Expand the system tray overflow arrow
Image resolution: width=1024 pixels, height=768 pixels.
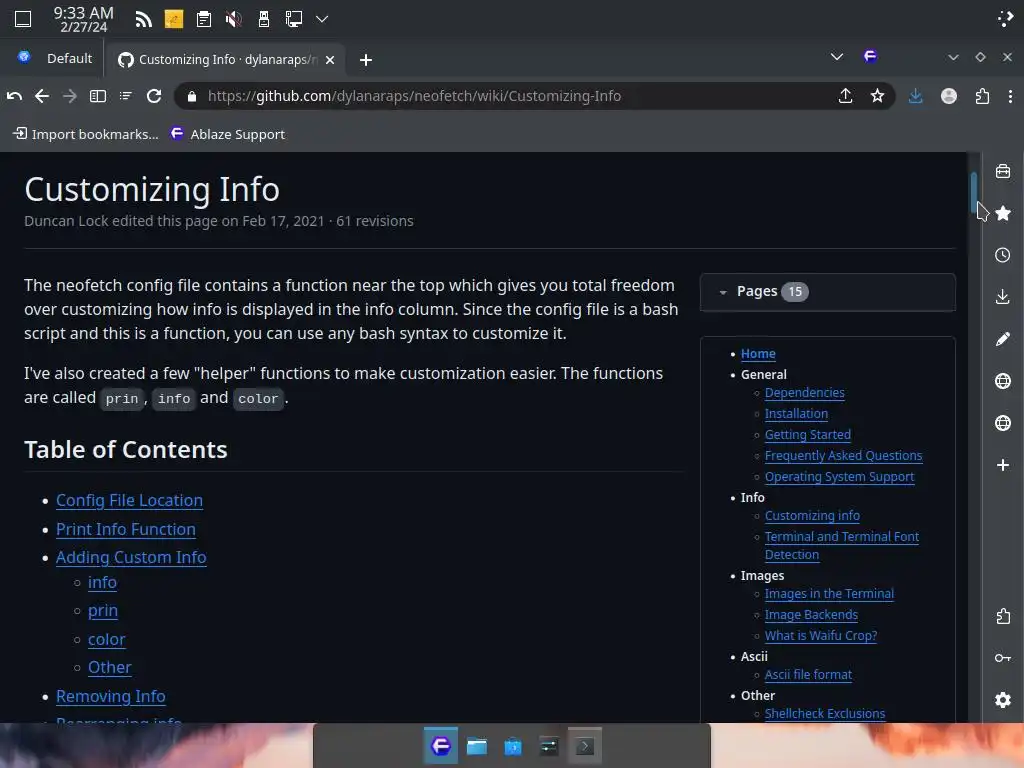(x=322, y=19)
